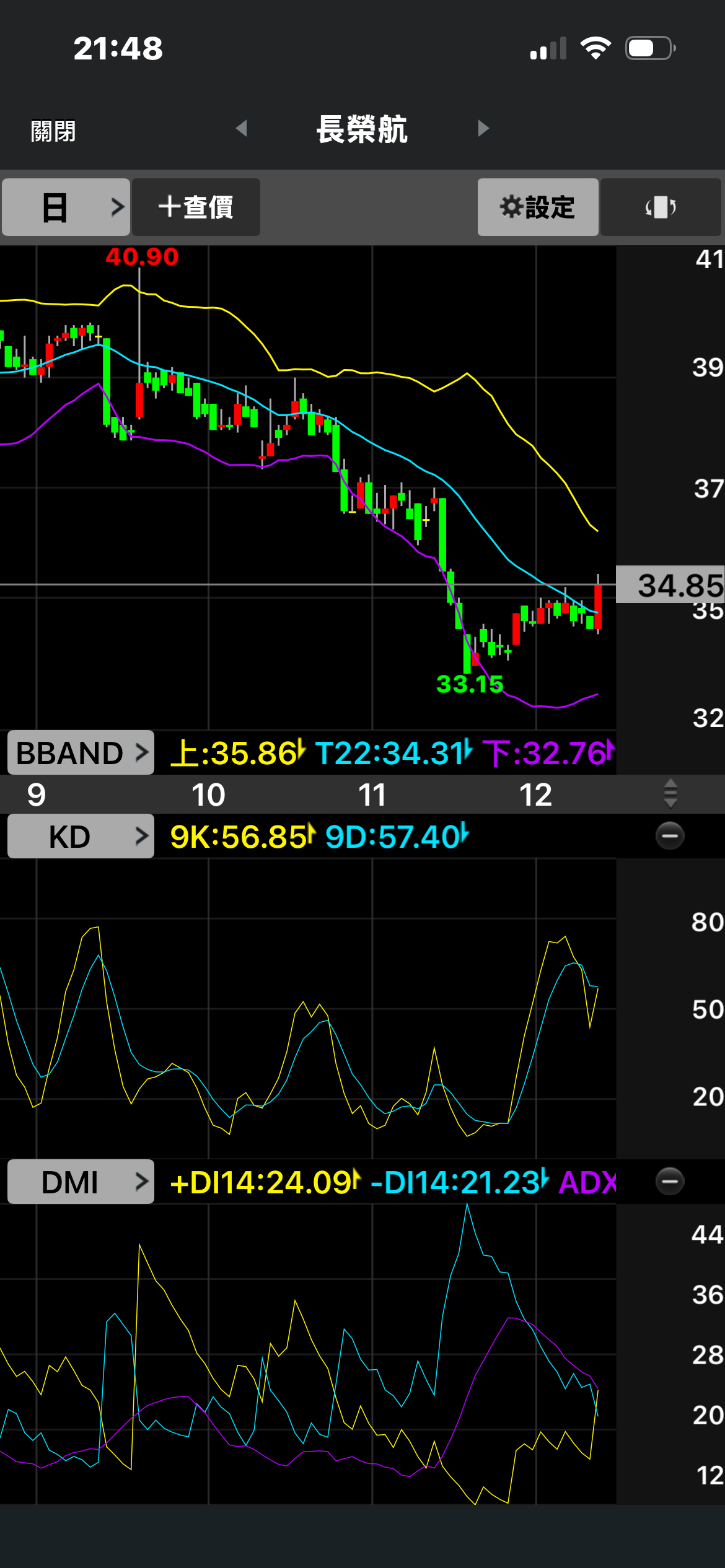The image size is (725, 1568).
Task: Go to the previous stock arrow
Action: (x=242, y=128)
